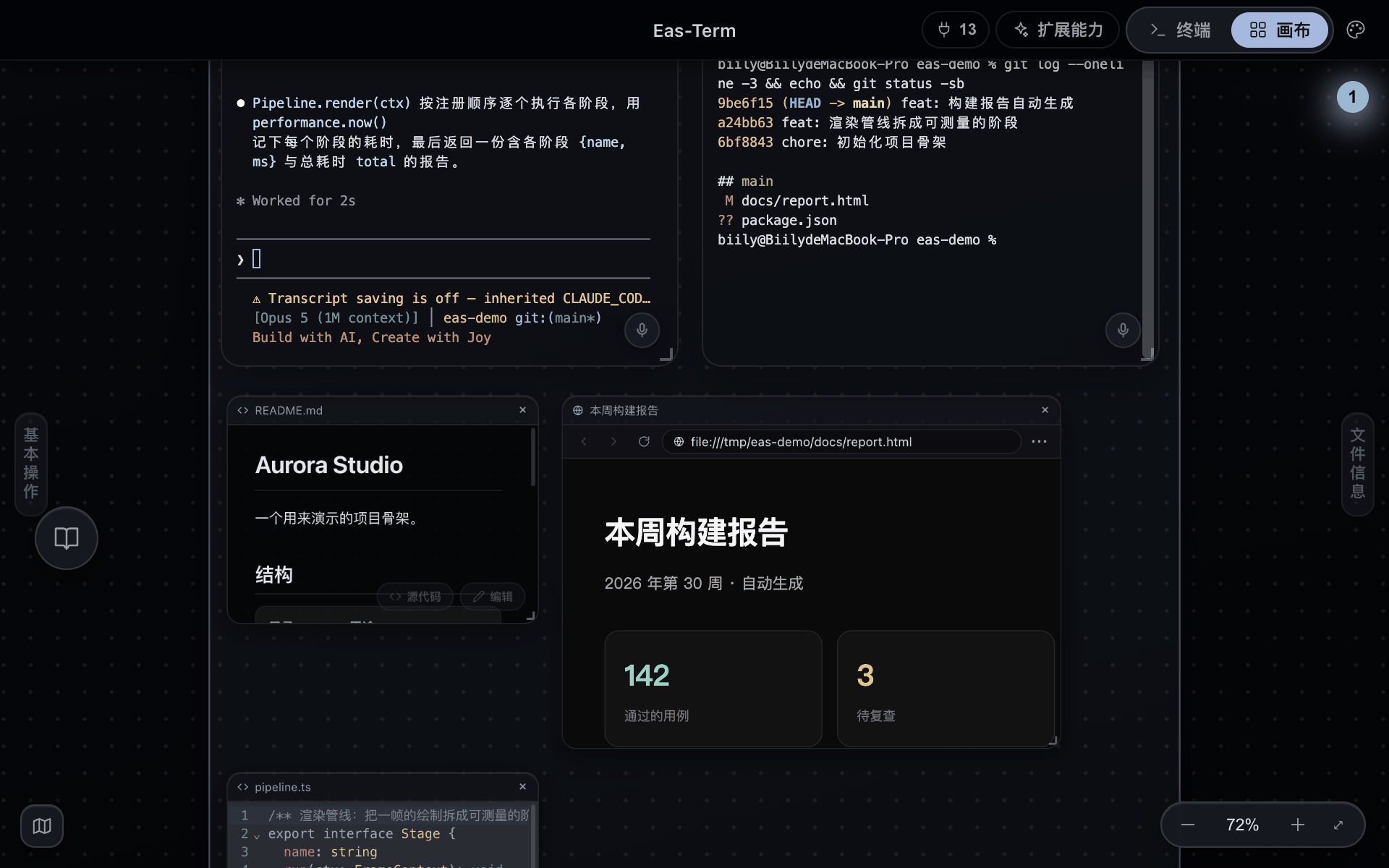Go back in the report browser
This screenshot has width=1389, height=868.
[x=584, y=441]
